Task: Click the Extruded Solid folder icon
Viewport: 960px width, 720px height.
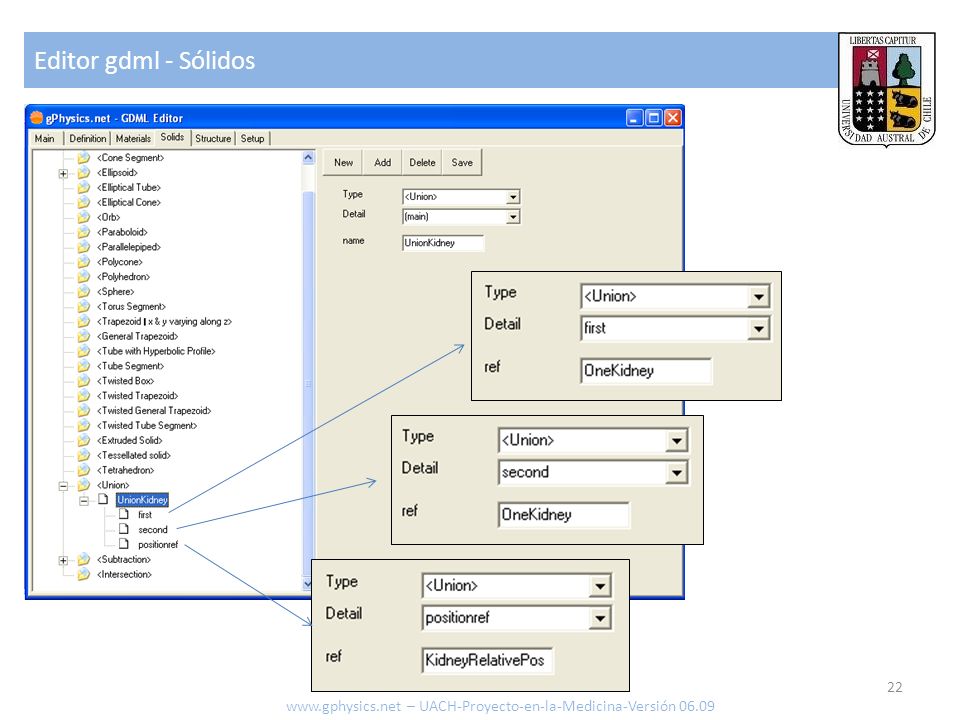Action: point(84,440)
